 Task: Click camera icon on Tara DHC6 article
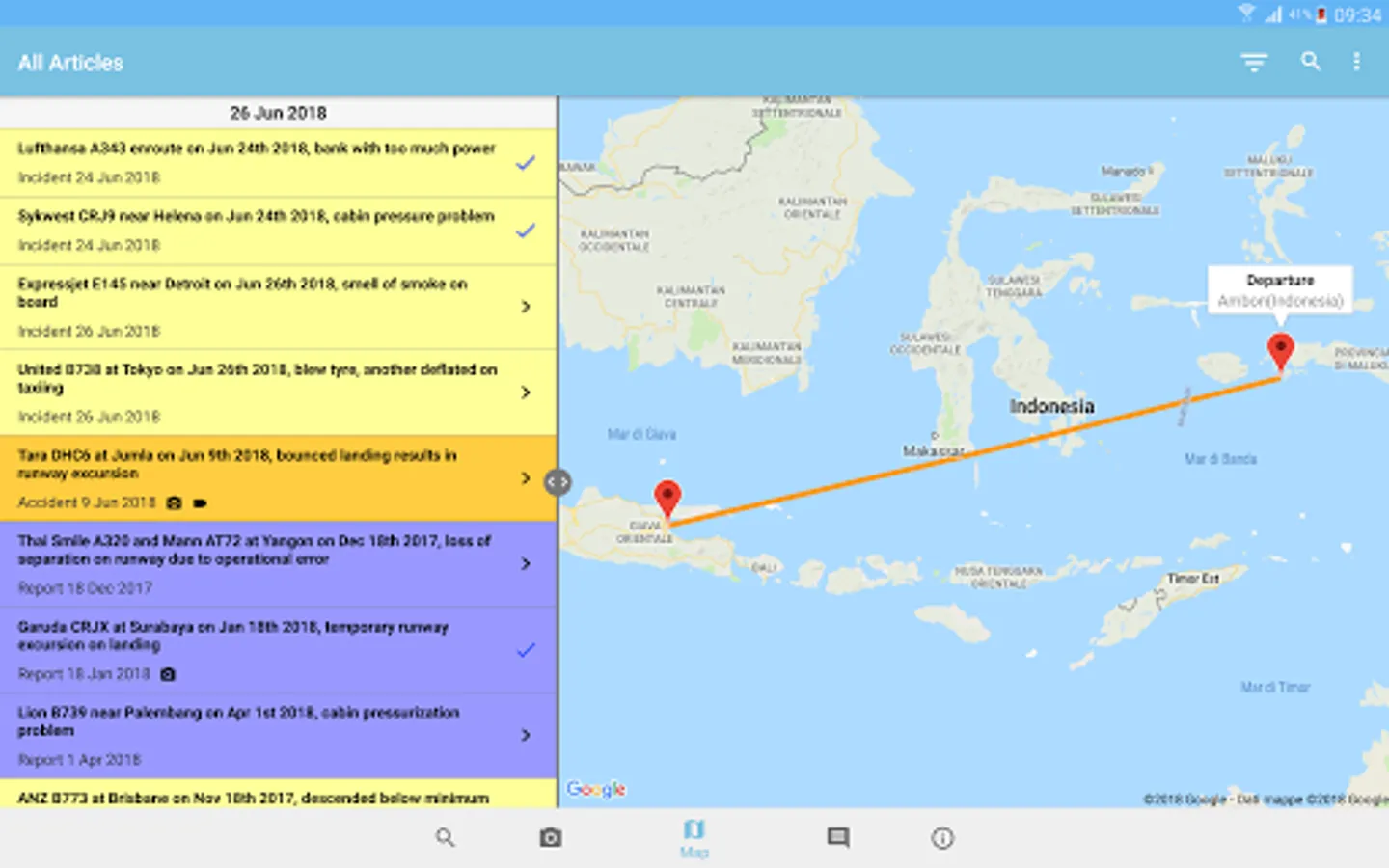(174, 502)
